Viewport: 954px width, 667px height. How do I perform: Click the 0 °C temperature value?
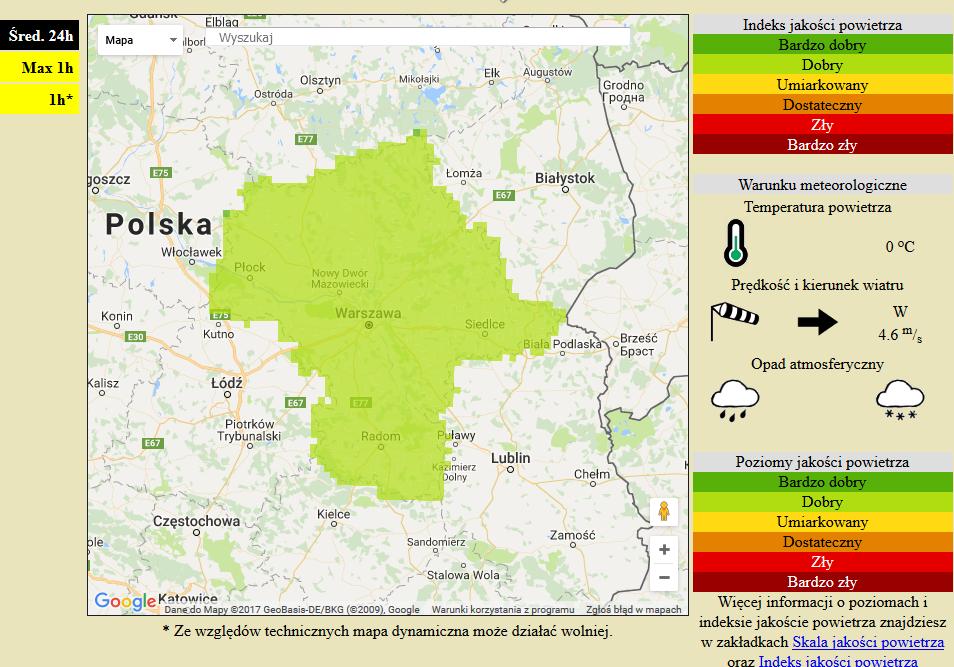click(x=900, y=246)
